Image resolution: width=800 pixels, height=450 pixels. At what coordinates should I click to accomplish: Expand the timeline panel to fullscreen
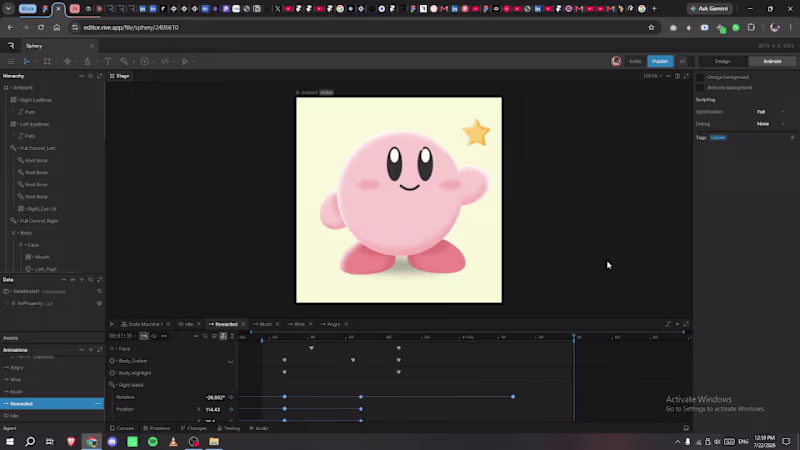point(686,324)
